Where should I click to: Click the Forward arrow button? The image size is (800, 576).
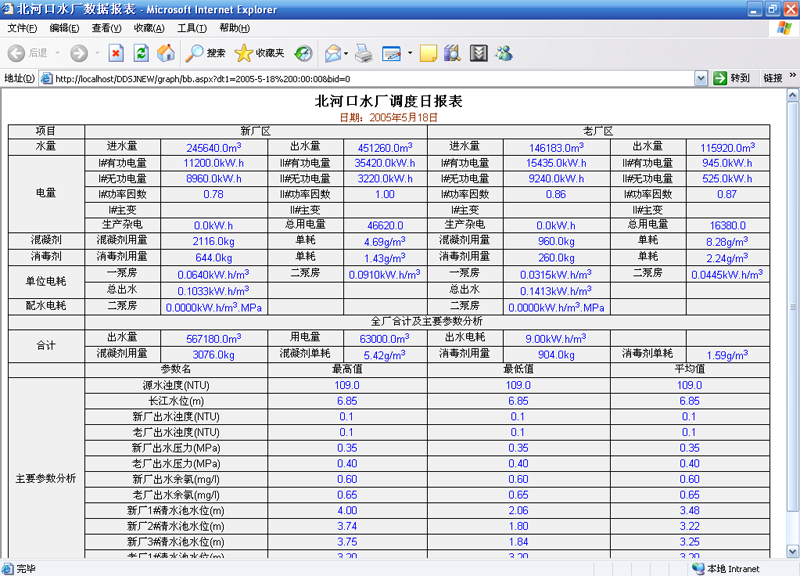[x=79, y=53]
